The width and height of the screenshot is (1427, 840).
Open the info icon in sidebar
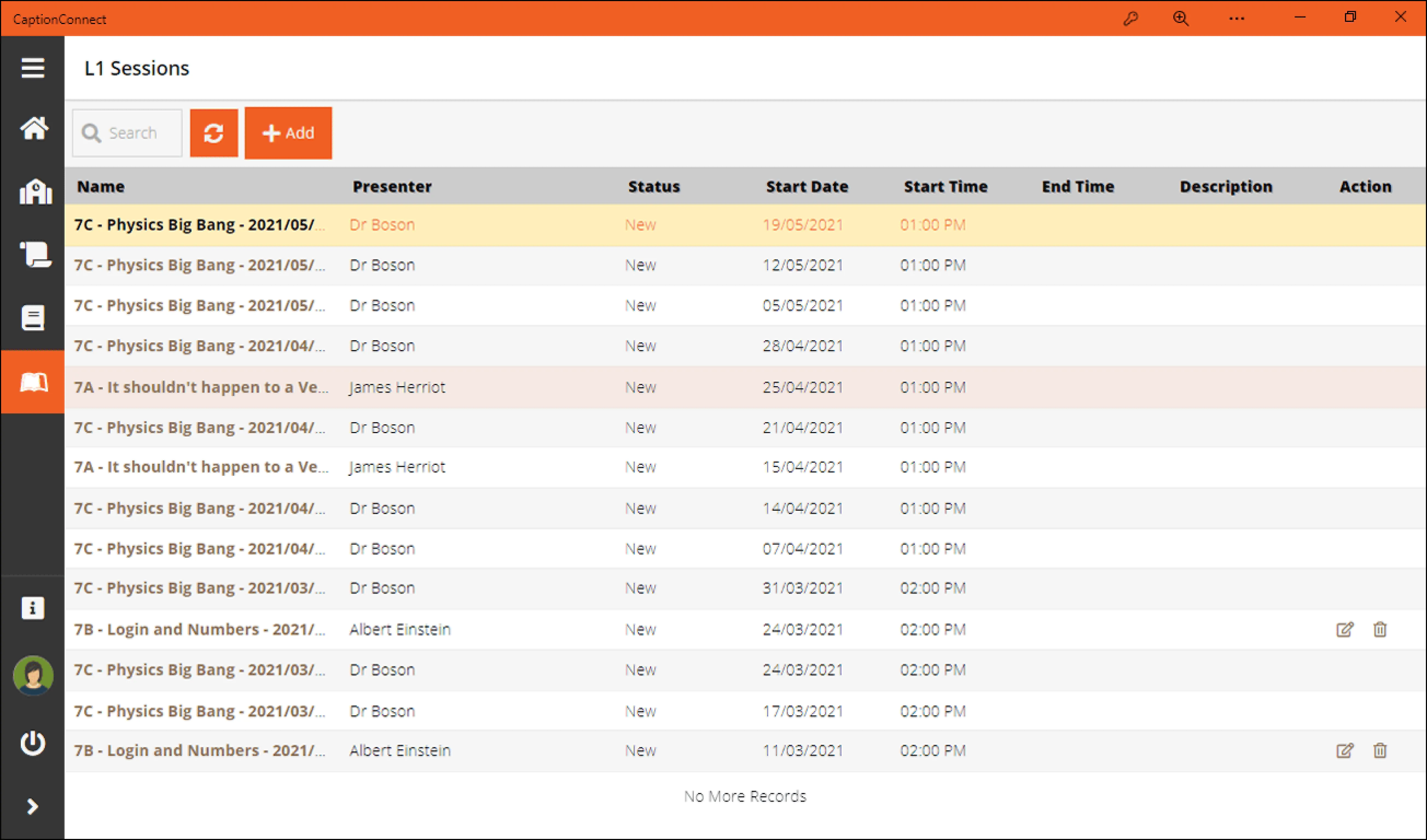32,608
